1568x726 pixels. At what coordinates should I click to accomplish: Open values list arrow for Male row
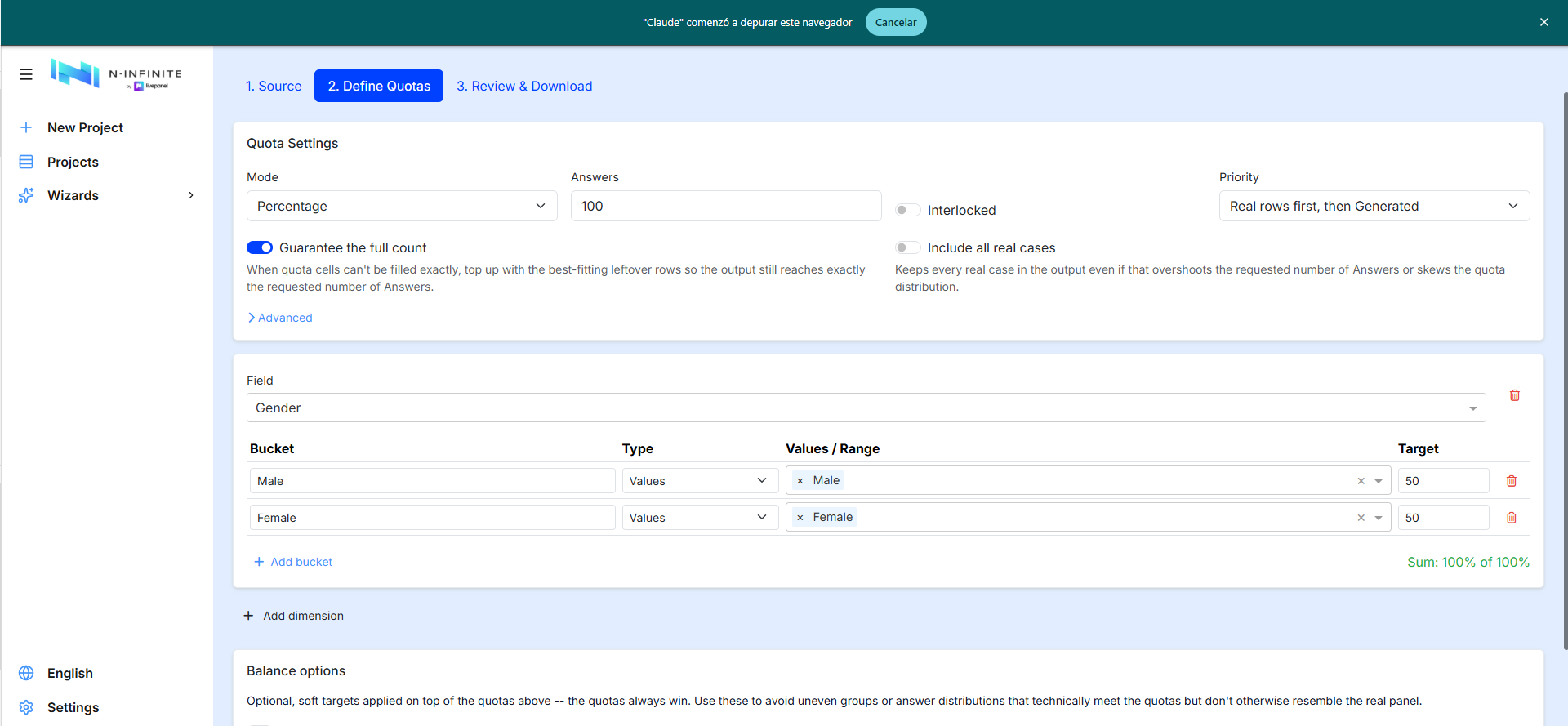click(x=1379, y=481)
